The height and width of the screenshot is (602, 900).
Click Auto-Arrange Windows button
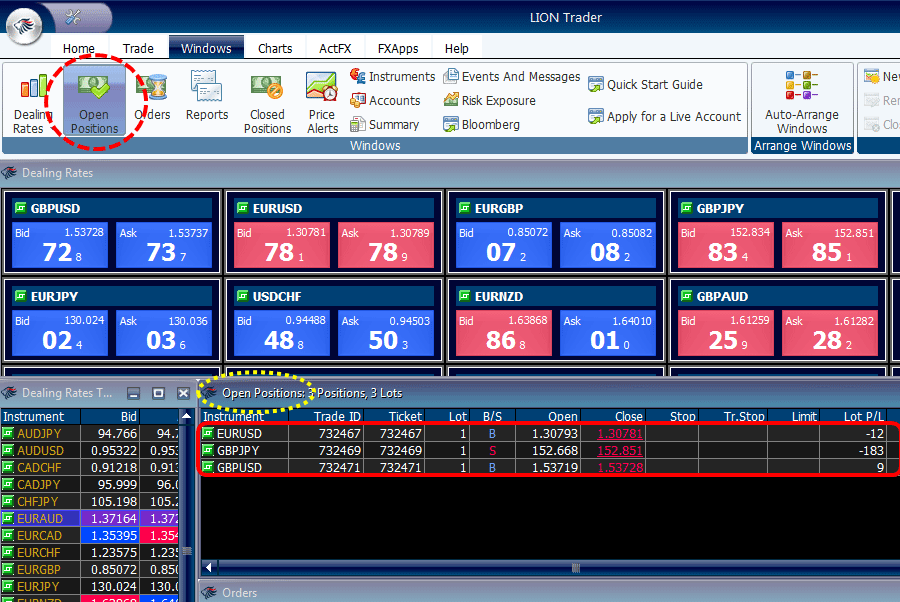point(802,102)
